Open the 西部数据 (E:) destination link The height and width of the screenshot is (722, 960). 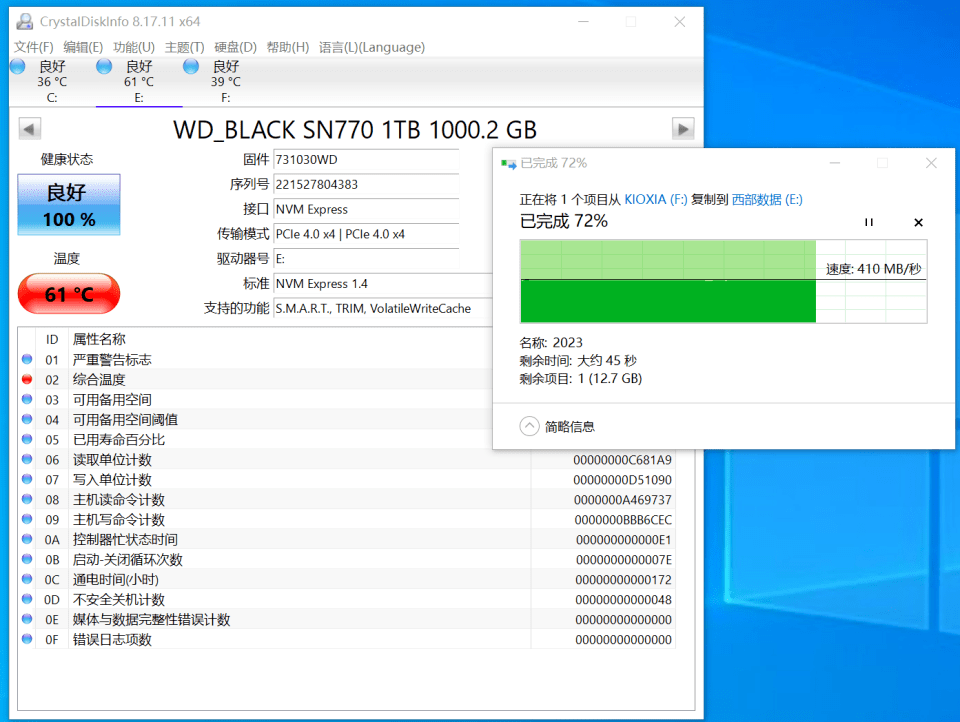767,200
